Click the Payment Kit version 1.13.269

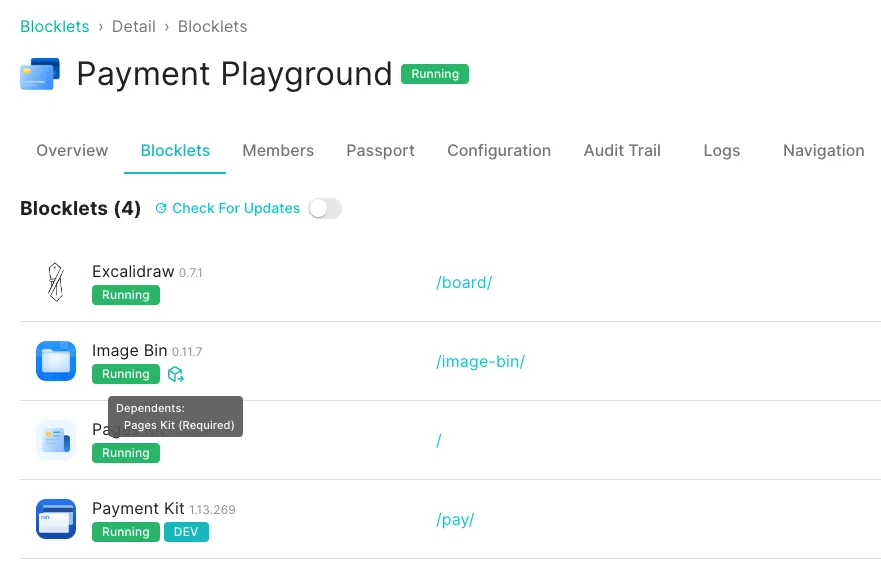pos(212,509)
